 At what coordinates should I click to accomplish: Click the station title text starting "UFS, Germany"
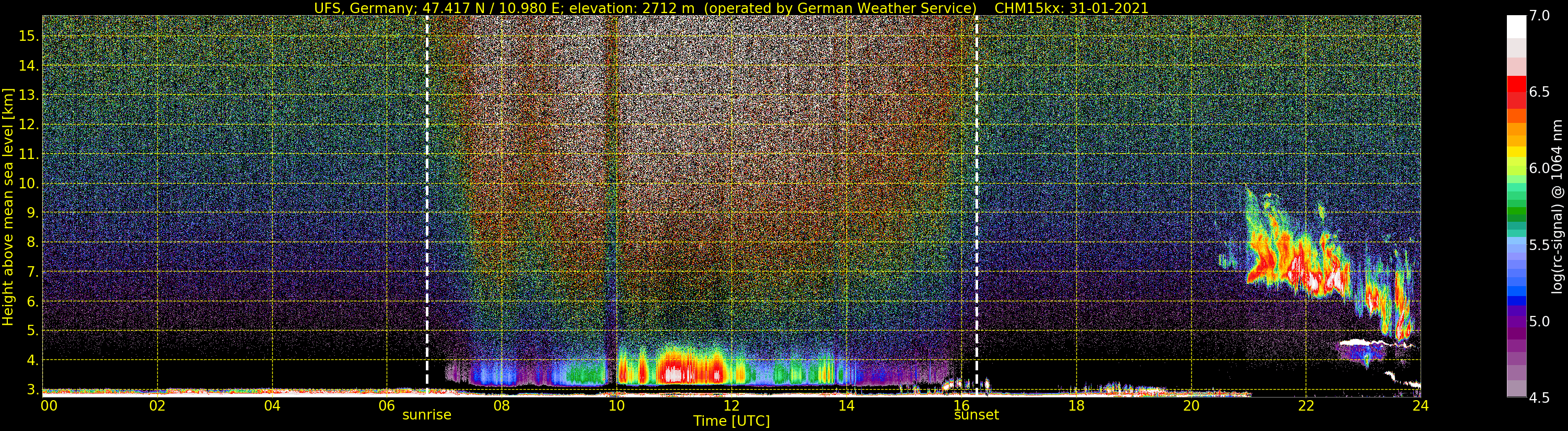click(x=646, y=8)
